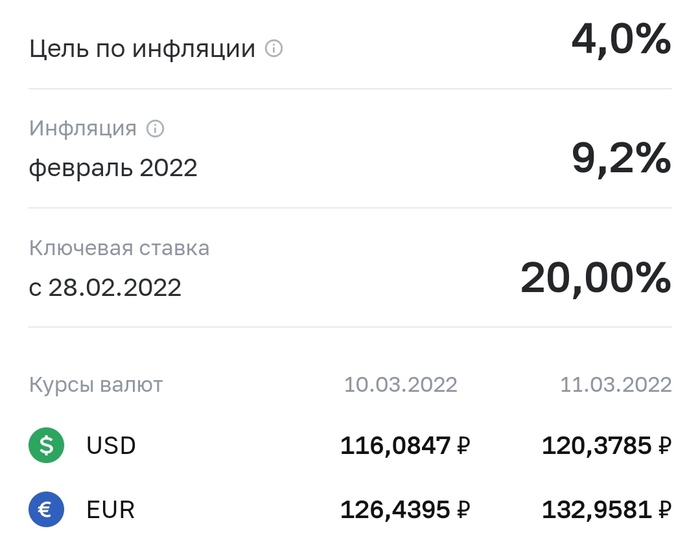700x555 pixels.
Task: Open the Цель по инфляции link
Action: click(x=142, y=48)
